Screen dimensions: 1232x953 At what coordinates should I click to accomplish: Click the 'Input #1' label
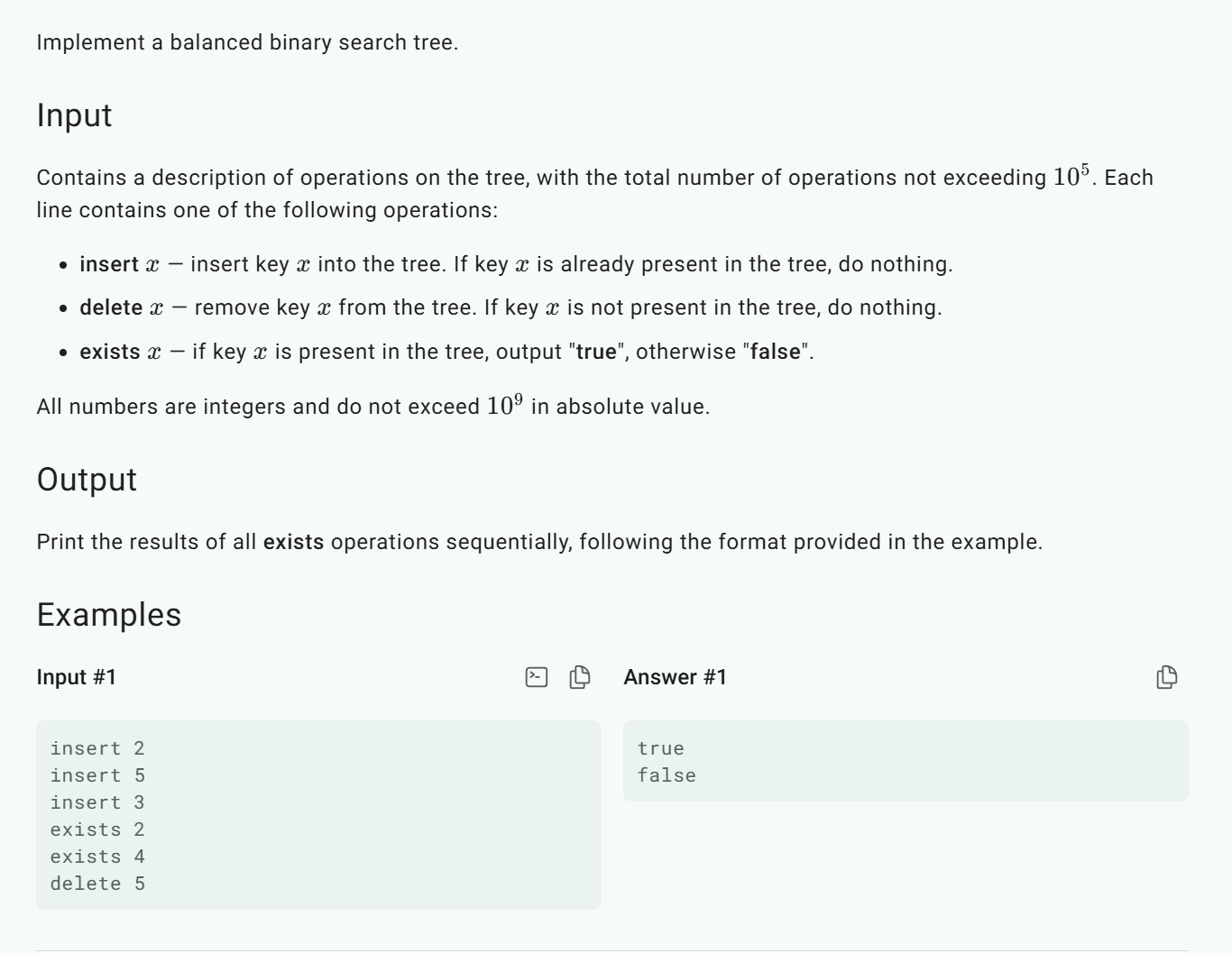[77, 677]
